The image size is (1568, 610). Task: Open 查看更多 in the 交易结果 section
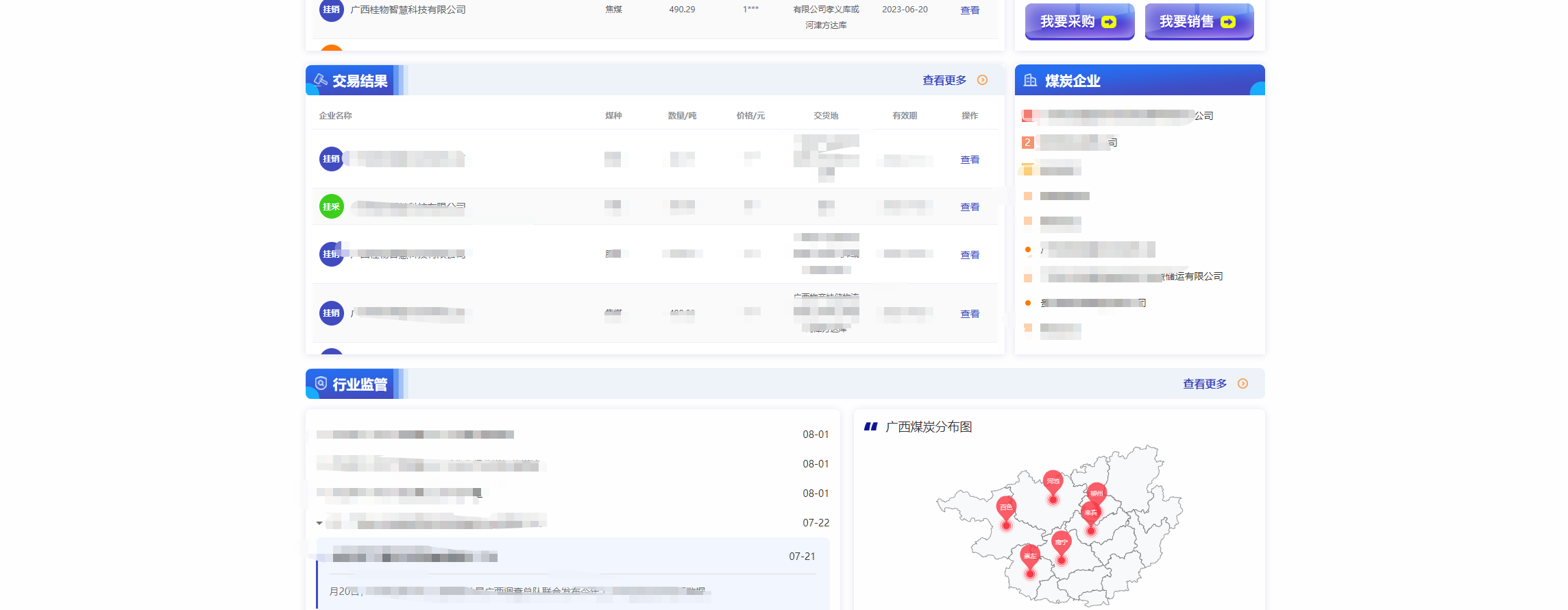tap(944, 80)
